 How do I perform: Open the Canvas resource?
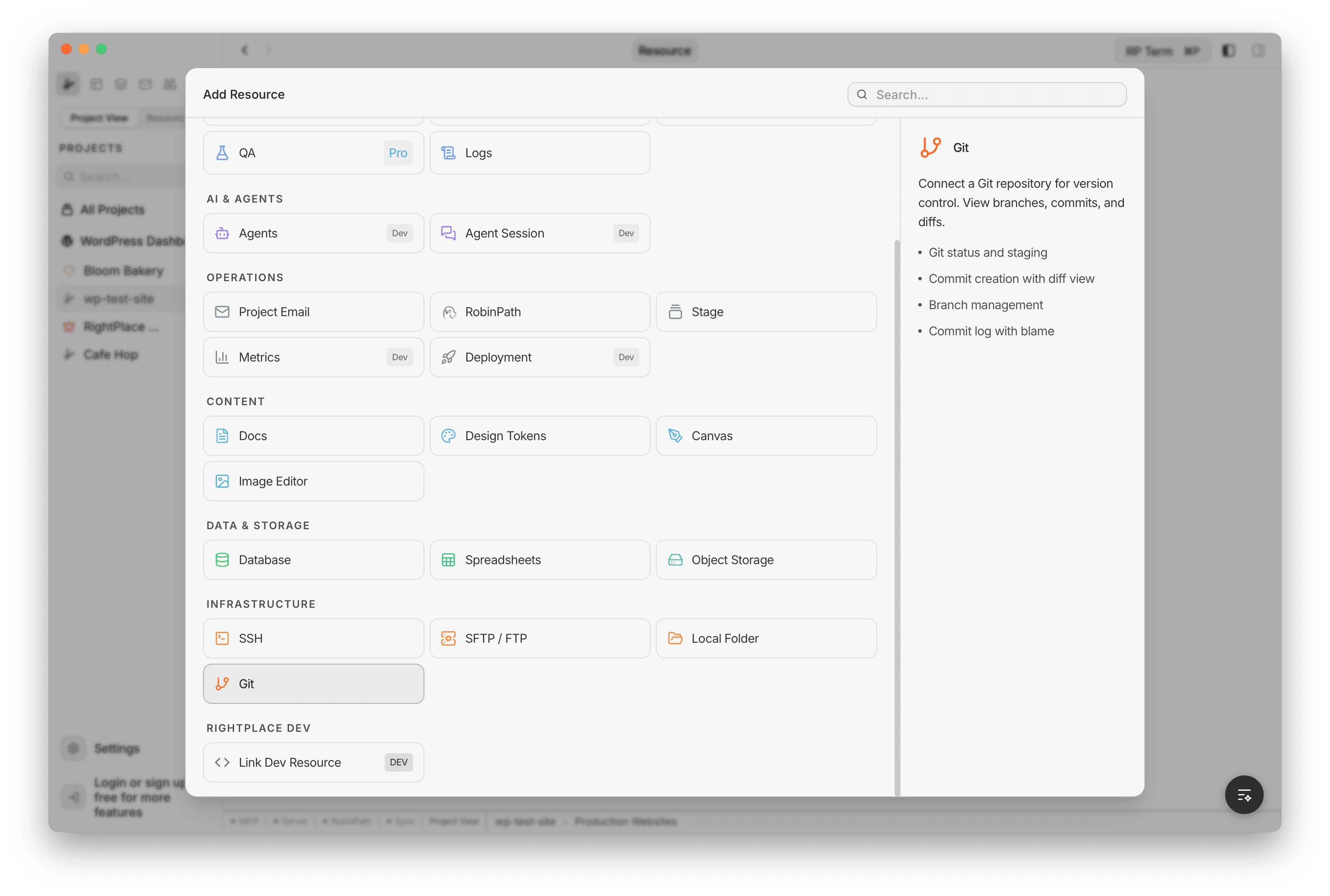(765, 435)
